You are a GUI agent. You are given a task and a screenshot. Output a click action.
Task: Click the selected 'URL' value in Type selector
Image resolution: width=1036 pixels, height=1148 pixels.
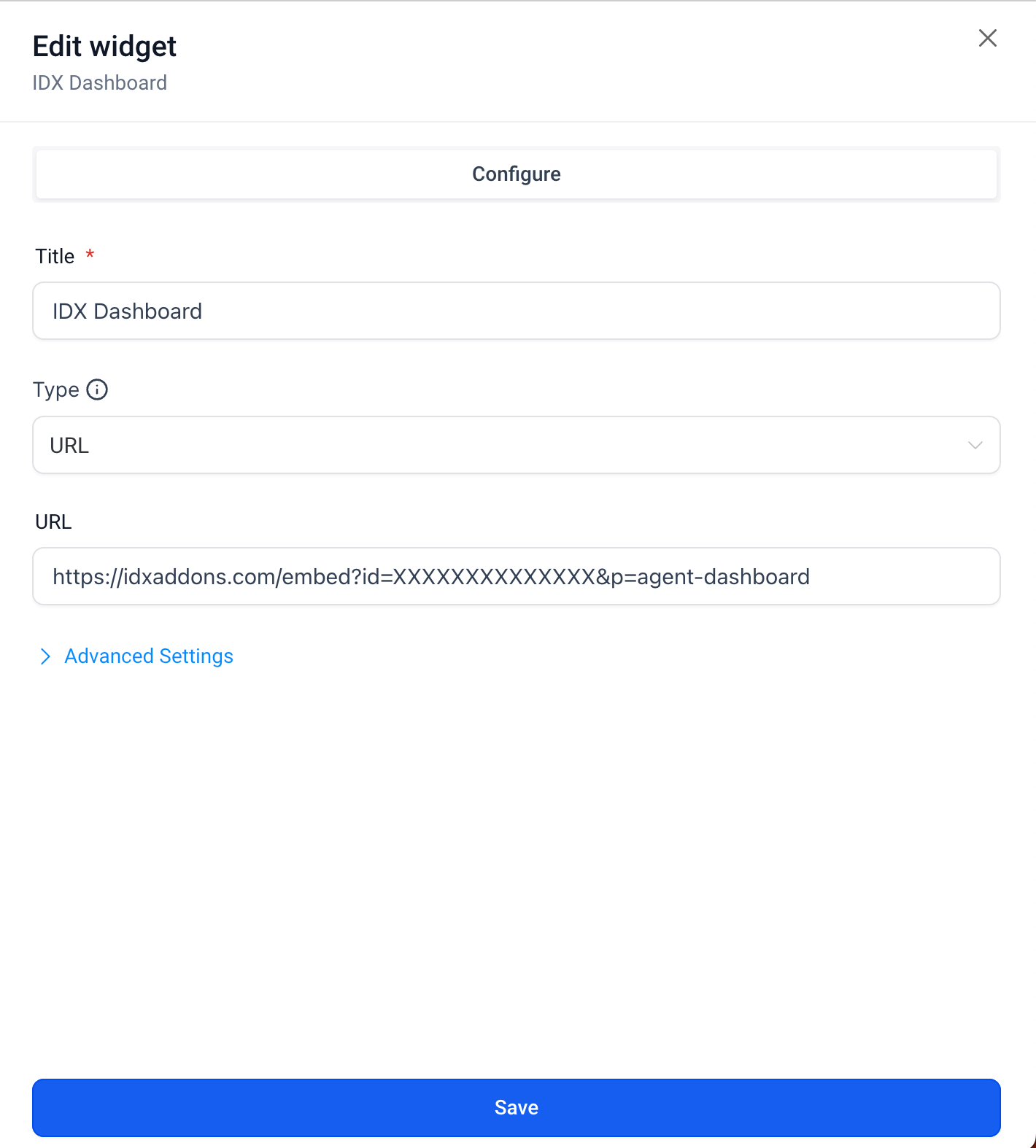pyautogui.click(x=69, y=446)
